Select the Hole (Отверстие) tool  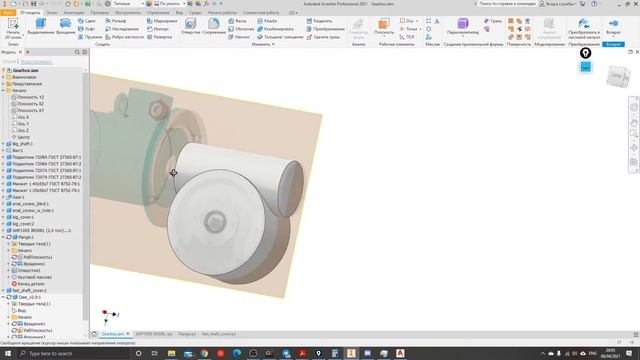pos(191,26)
